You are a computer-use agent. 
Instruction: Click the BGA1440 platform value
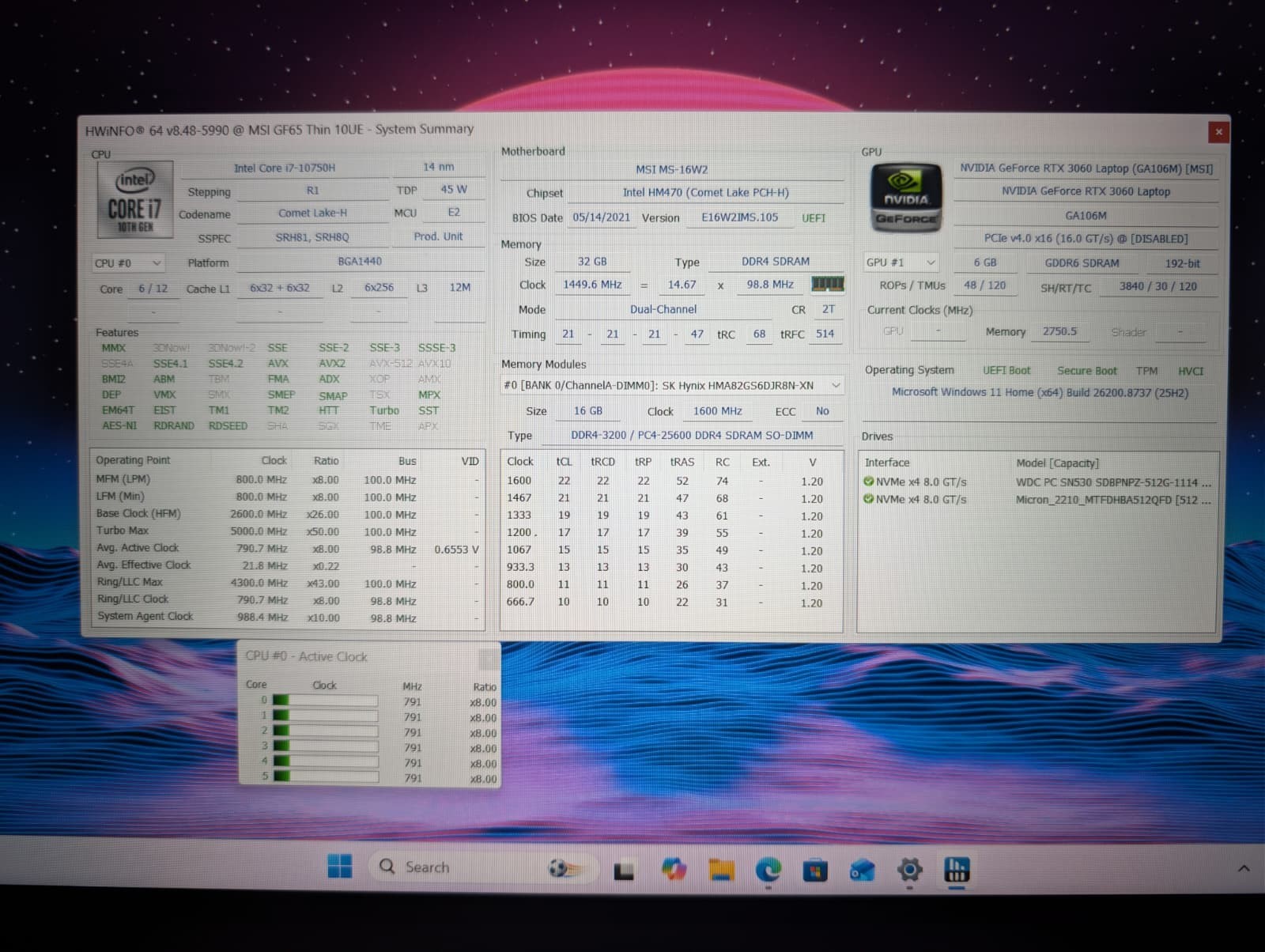[360, 262]
